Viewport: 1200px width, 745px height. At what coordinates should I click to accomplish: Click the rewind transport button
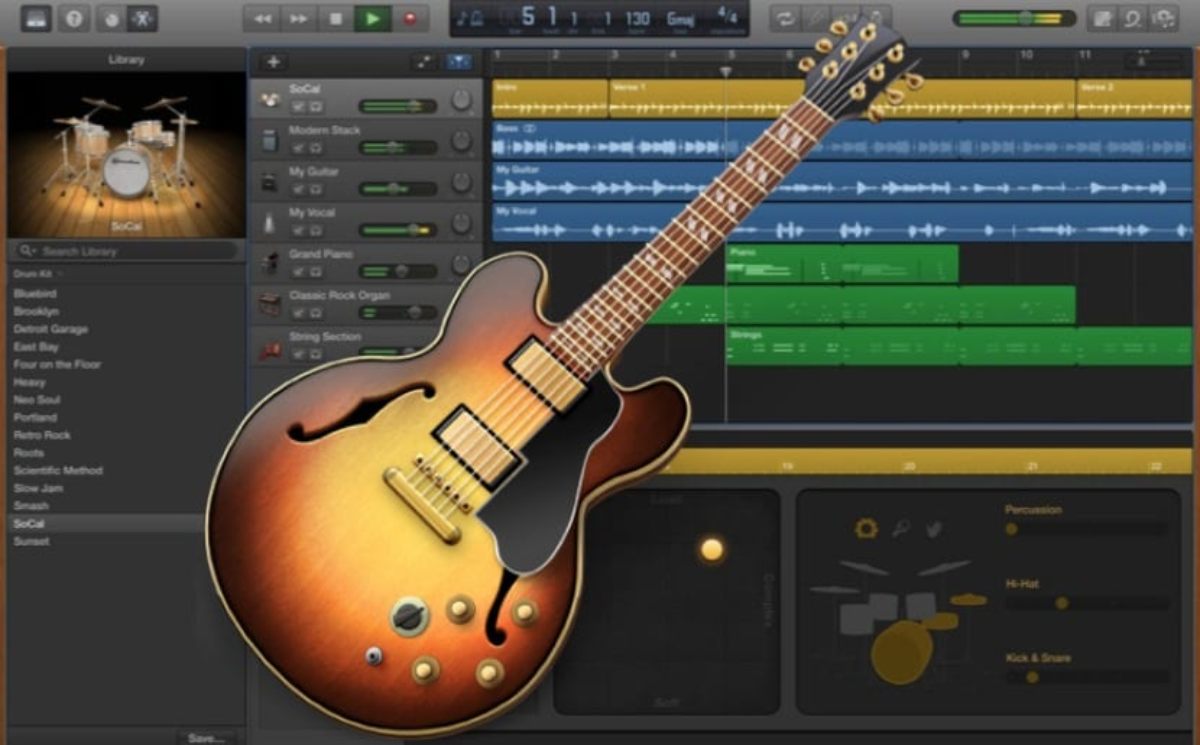point(263,18)
